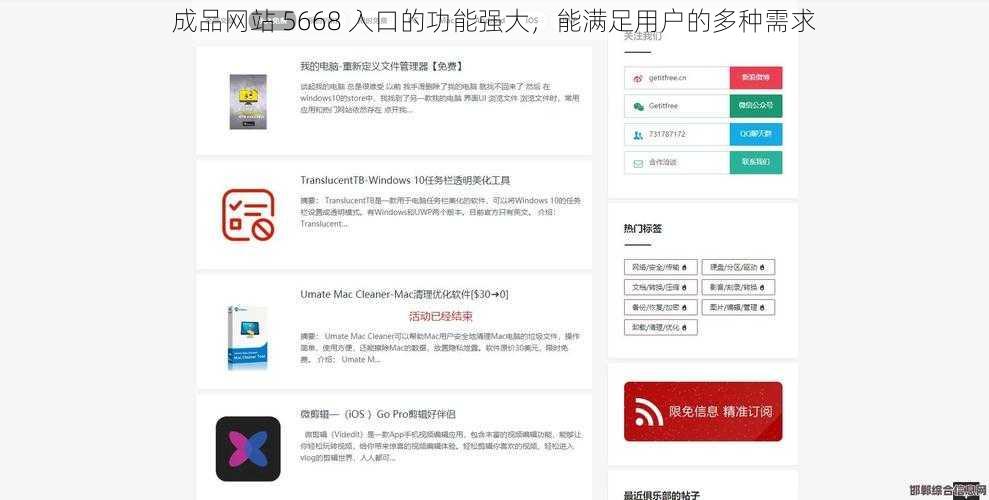Select the 硬盘/分区/驱动 tag
The image size is (989, 500).
click(738, 267)
